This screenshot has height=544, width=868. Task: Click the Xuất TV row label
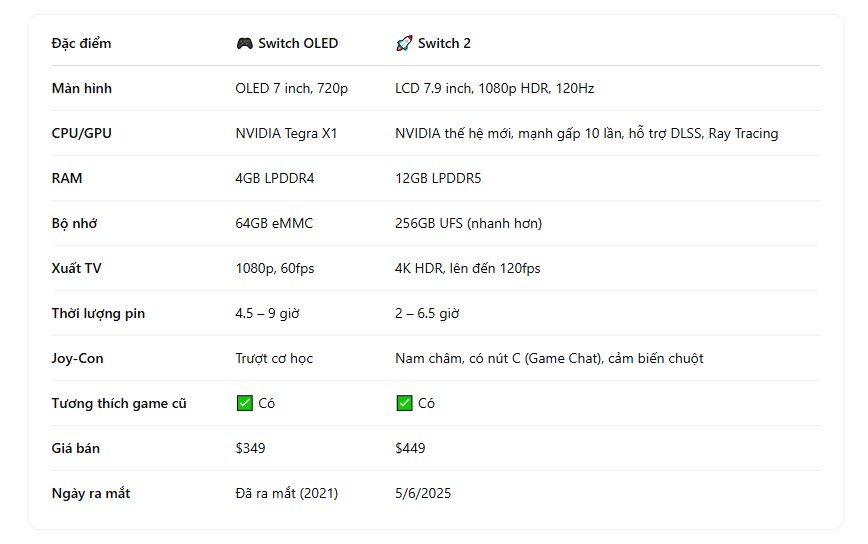(78, 269)
